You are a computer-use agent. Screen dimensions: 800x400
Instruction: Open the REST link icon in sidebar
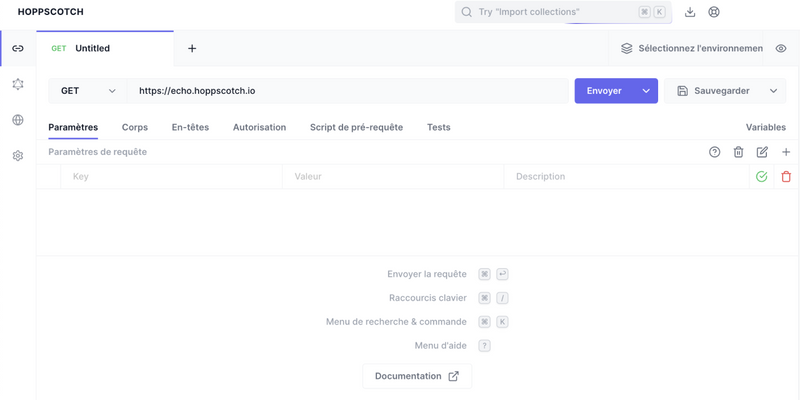18,48
